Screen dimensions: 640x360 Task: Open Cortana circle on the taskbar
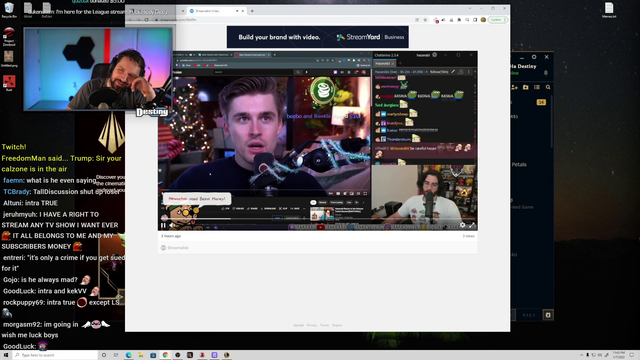pos(104,355)
